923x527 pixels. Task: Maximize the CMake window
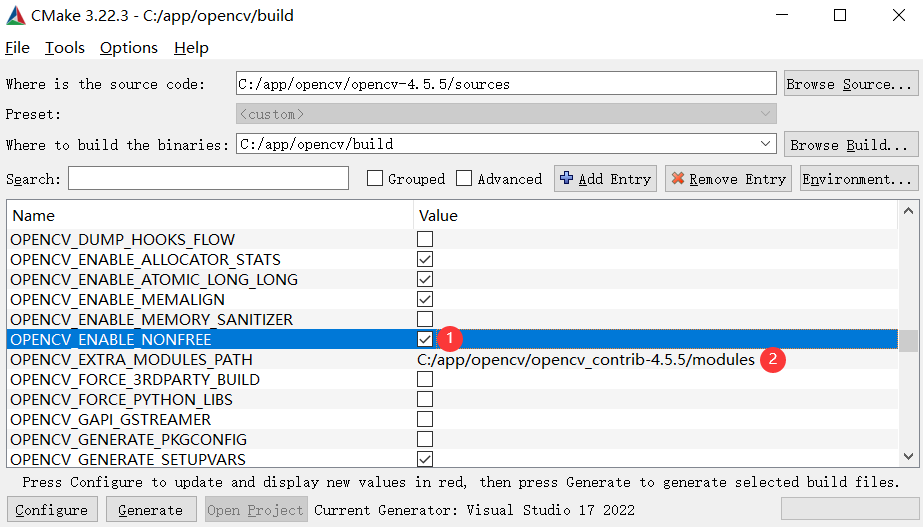(x=840, y=15)
